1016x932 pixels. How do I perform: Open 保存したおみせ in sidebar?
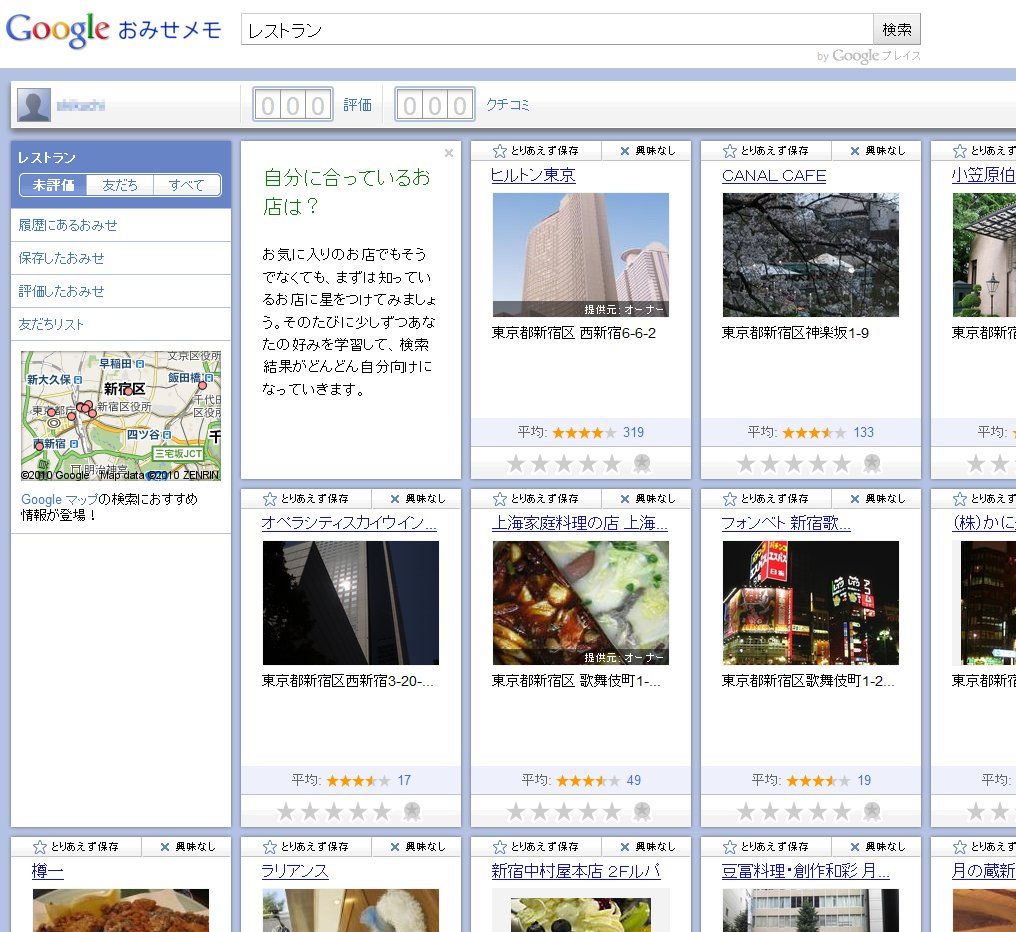coord(62,258)
